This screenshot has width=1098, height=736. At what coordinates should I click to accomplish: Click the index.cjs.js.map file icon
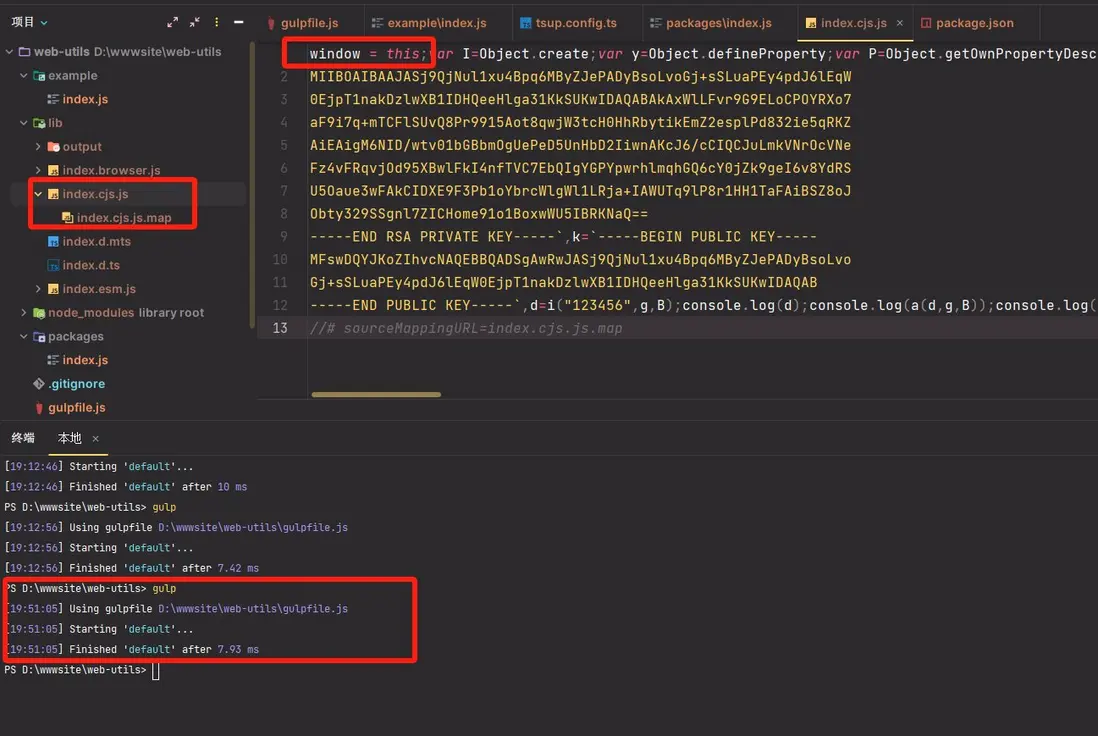pyautogui.click(x=67, y=218)
